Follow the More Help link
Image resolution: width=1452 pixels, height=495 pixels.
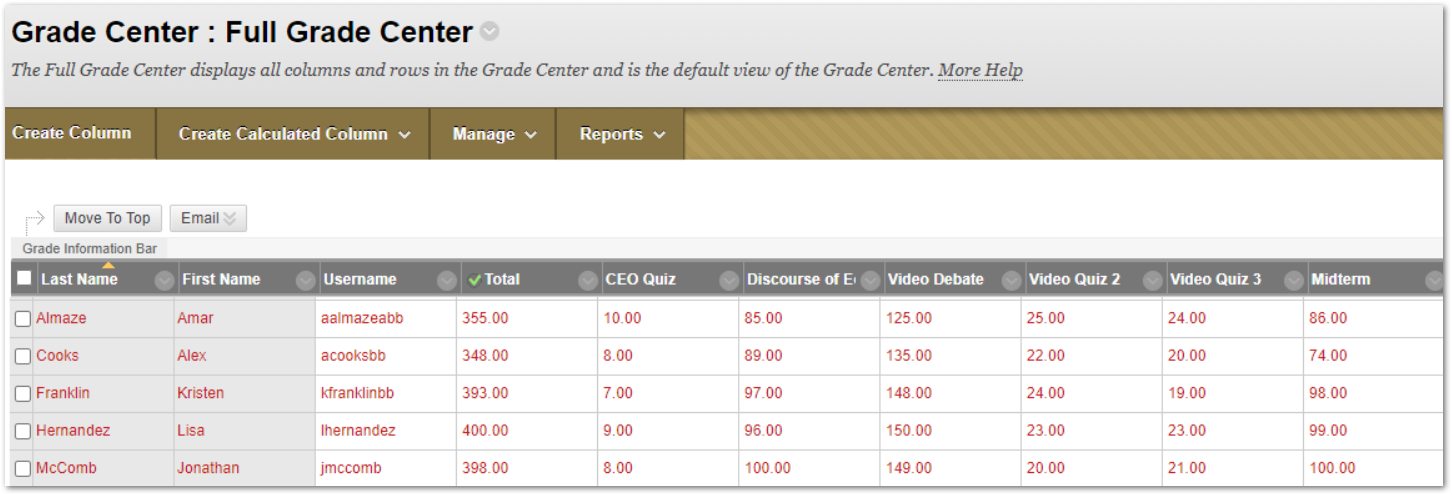click(980, 70)
